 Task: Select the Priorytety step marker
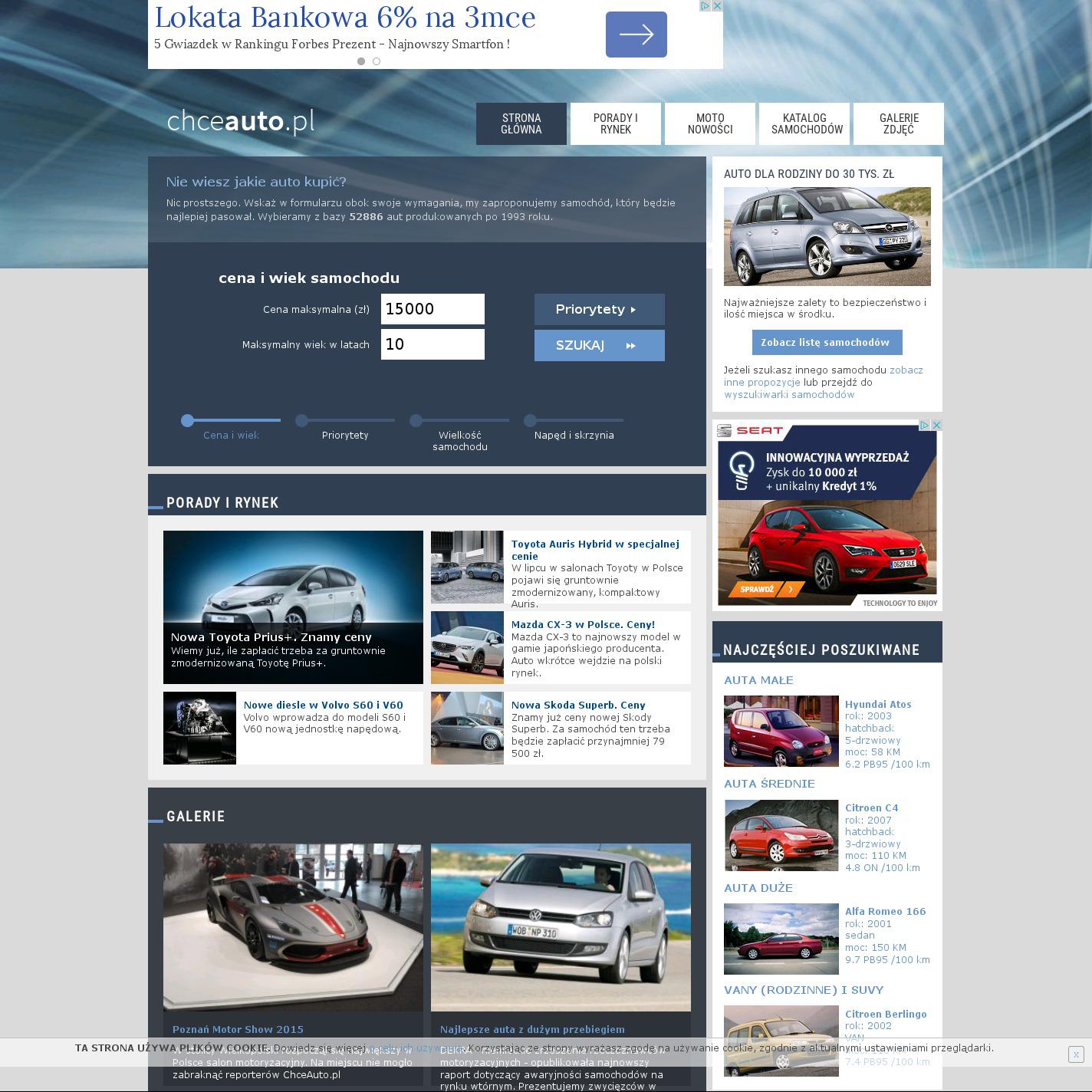(301, 420)
